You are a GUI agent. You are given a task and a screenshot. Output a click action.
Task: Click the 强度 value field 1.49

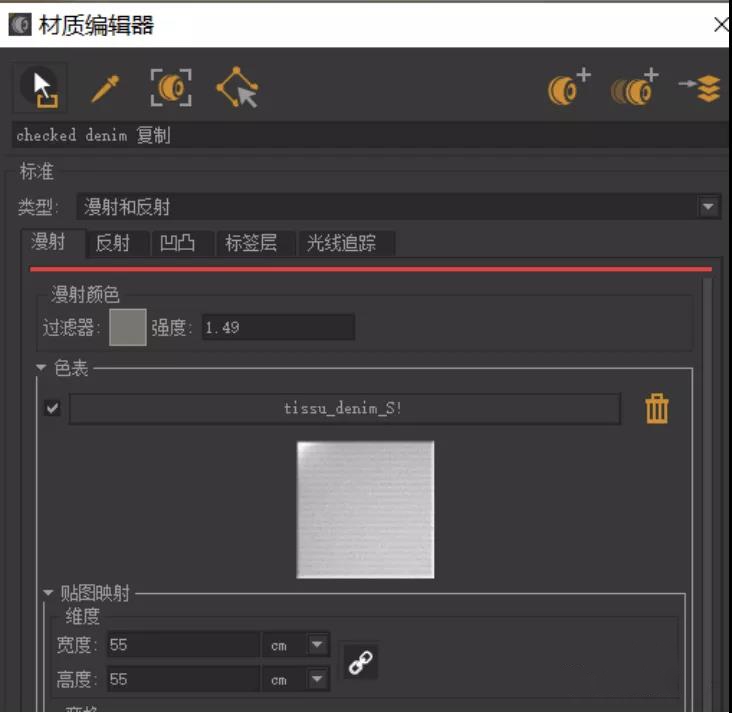(x=278, y=327)
